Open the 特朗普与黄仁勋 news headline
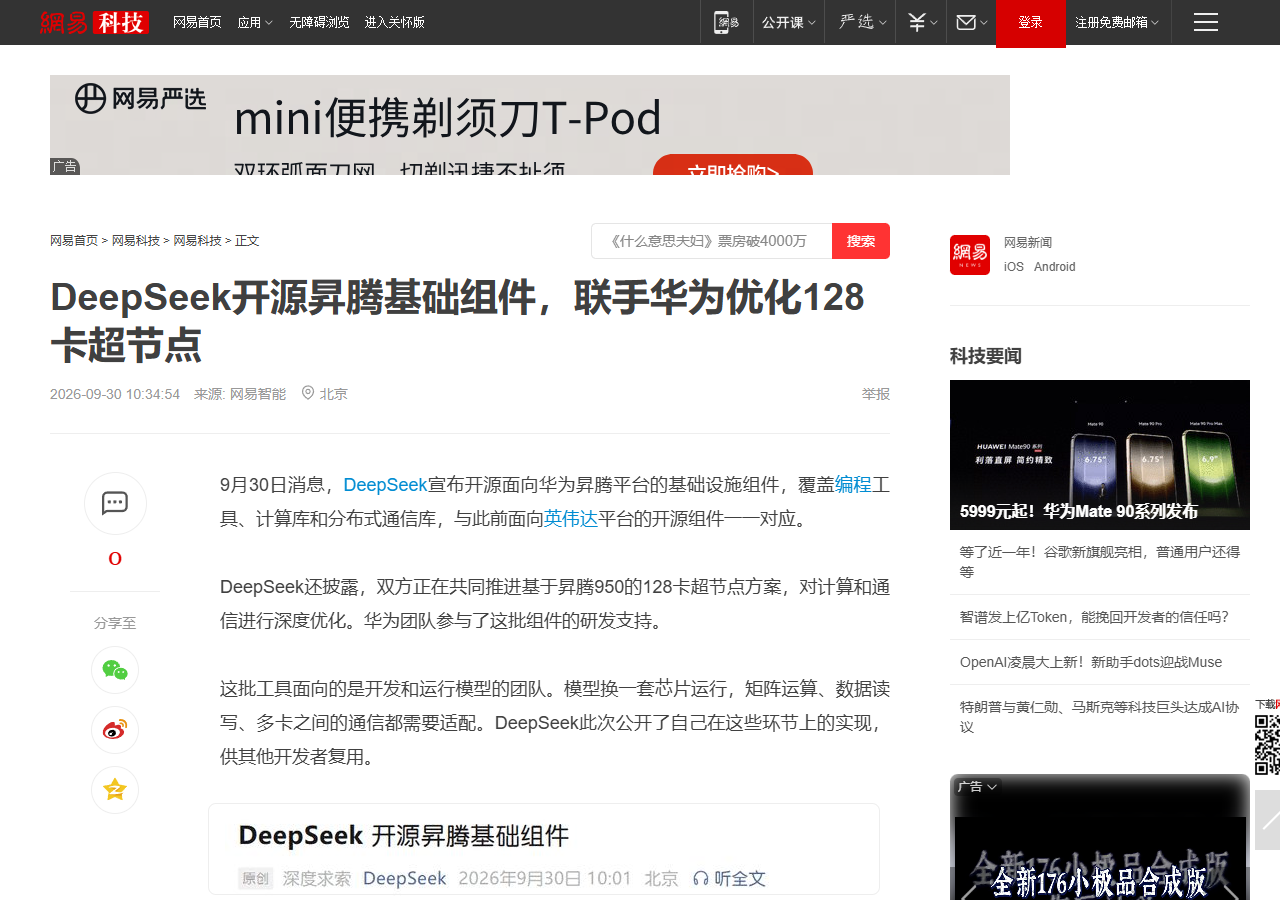Viewport: 1280px width, 900px height. [x=1100, y=717]
